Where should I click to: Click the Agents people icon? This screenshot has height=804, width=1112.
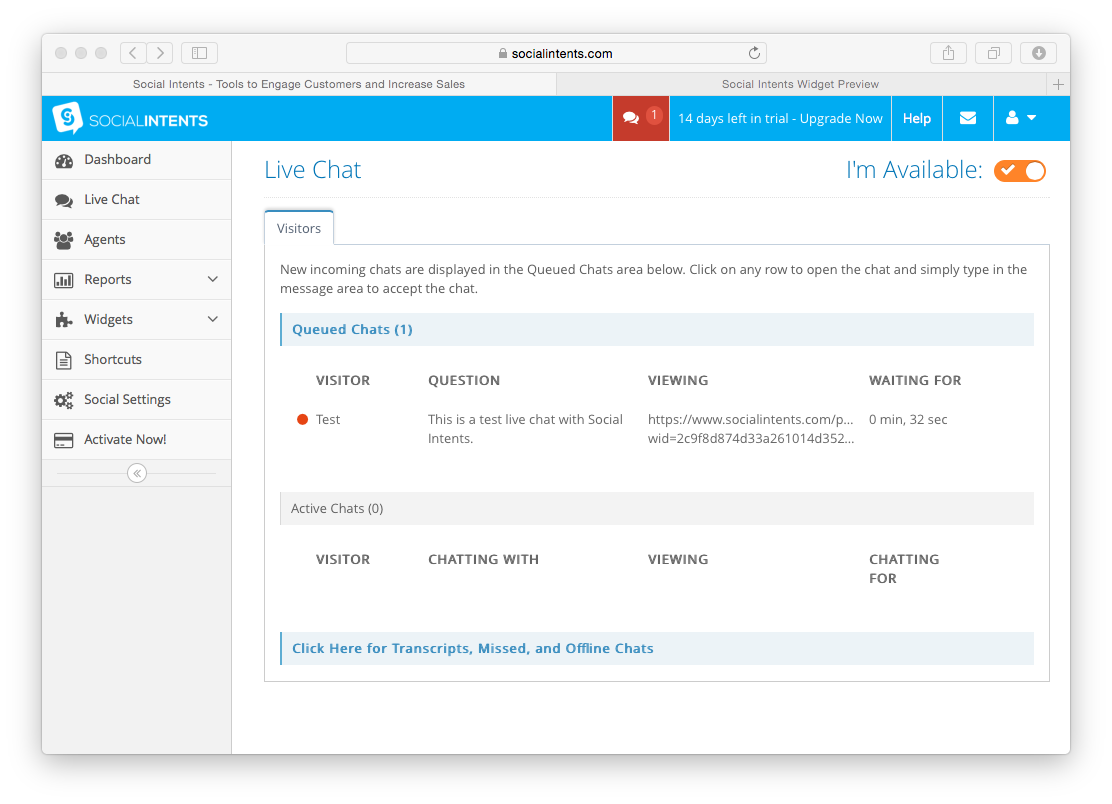pos(64,240)
